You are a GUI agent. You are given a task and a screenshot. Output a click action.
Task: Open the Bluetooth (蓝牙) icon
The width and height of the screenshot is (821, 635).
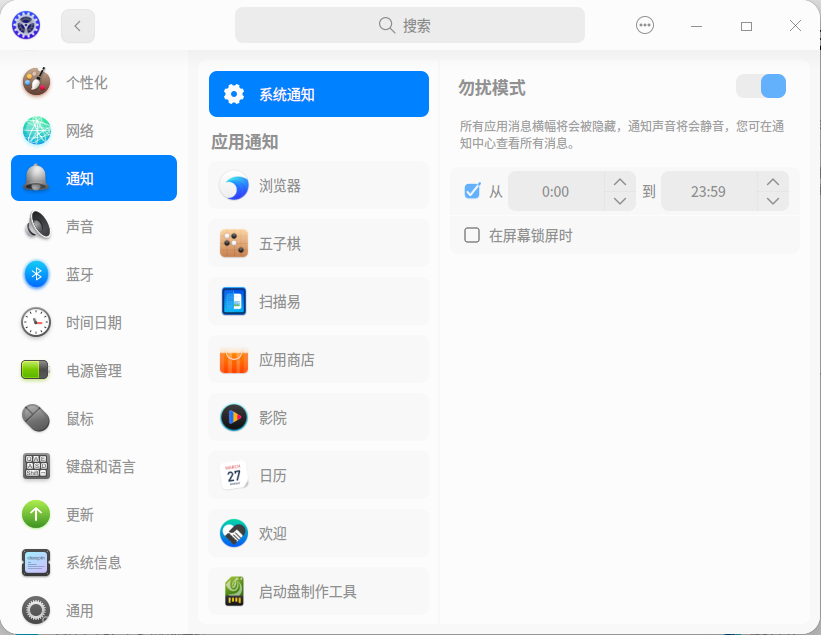tap(36, 274)
